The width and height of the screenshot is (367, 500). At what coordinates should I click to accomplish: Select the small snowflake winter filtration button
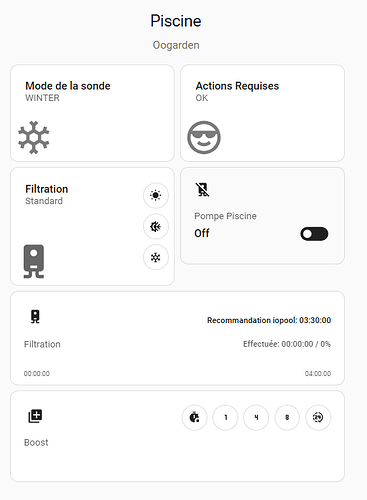(156, 257)
